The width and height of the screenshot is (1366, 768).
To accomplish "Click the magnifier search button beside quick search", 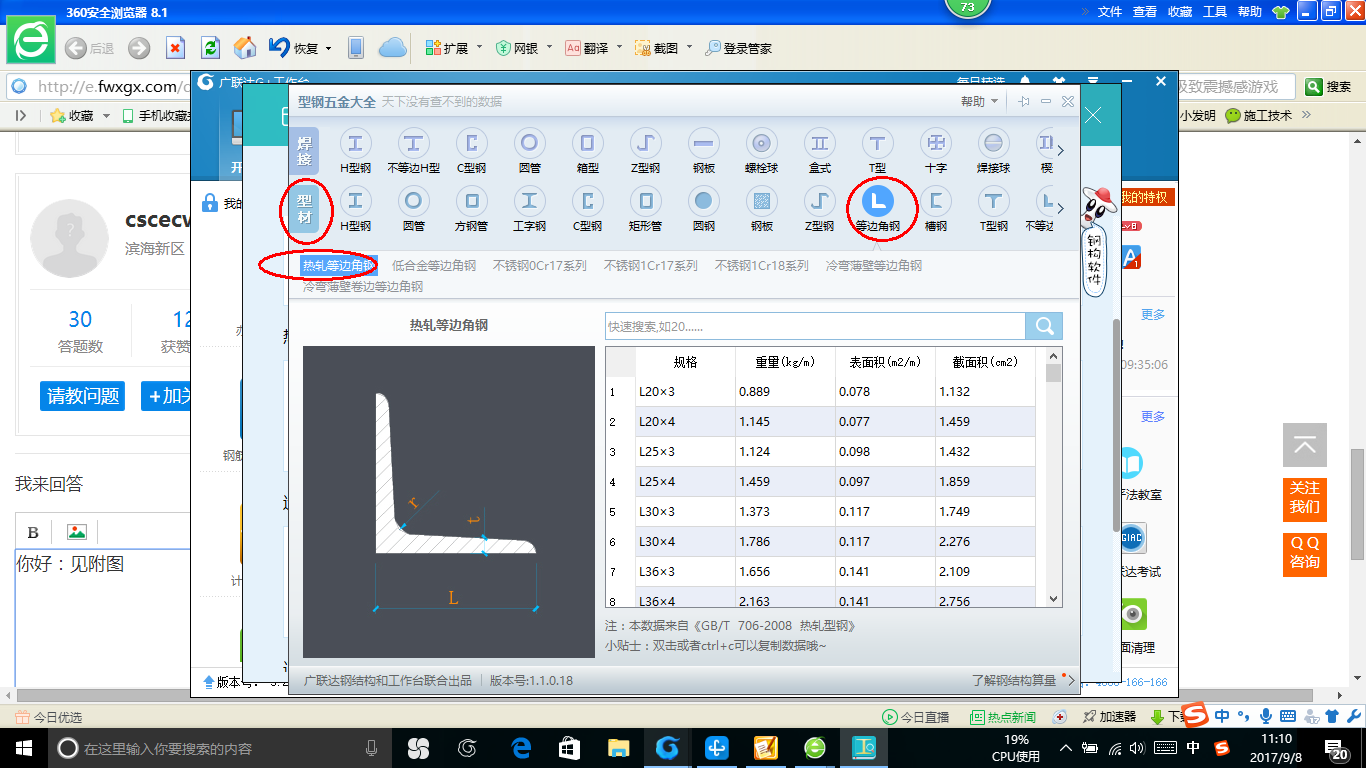I will pyautogui.click(x=1044, y=326).
